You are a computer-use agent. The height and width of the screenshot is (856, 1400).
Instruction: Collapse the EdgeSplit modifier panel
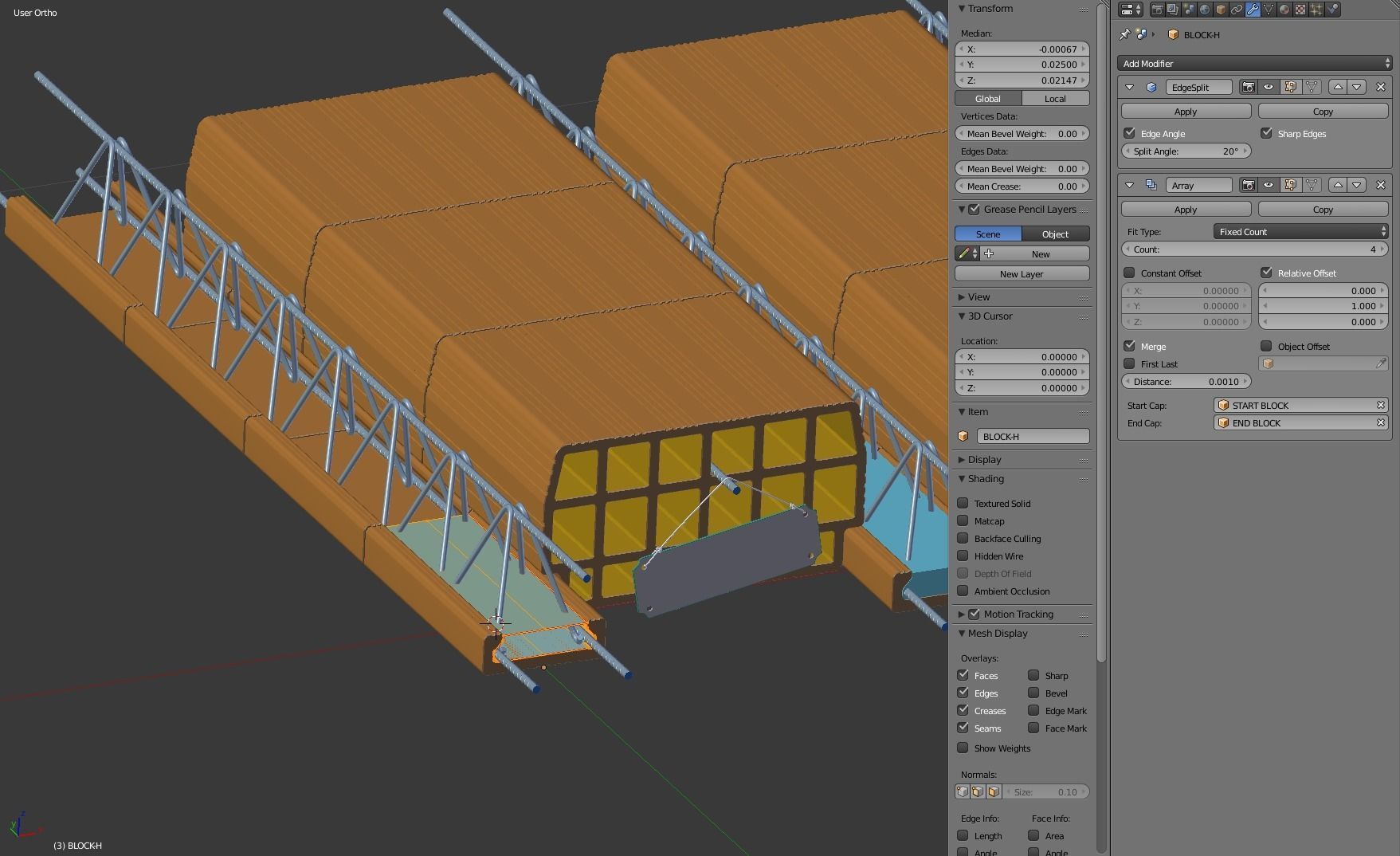click(x=1130, y=87)
